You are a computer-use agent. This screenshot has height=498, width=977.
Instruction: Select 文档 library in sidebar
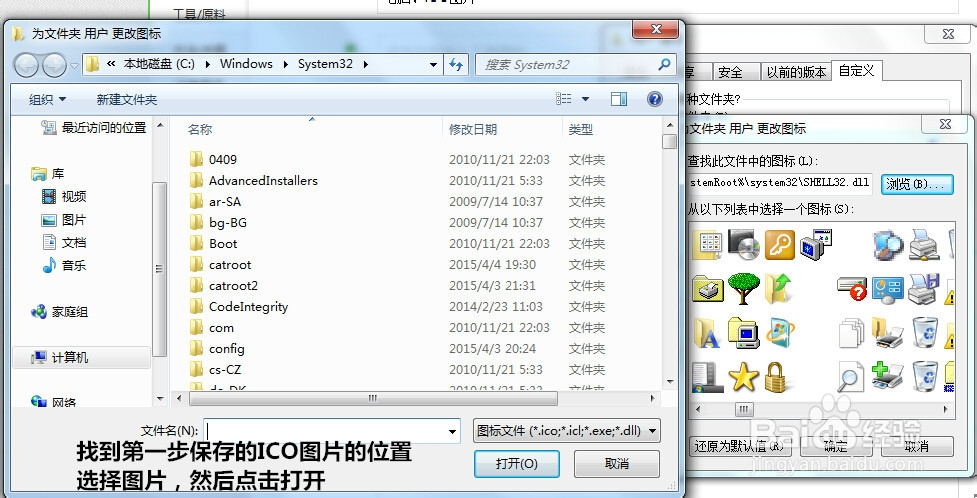click(64, 242)
